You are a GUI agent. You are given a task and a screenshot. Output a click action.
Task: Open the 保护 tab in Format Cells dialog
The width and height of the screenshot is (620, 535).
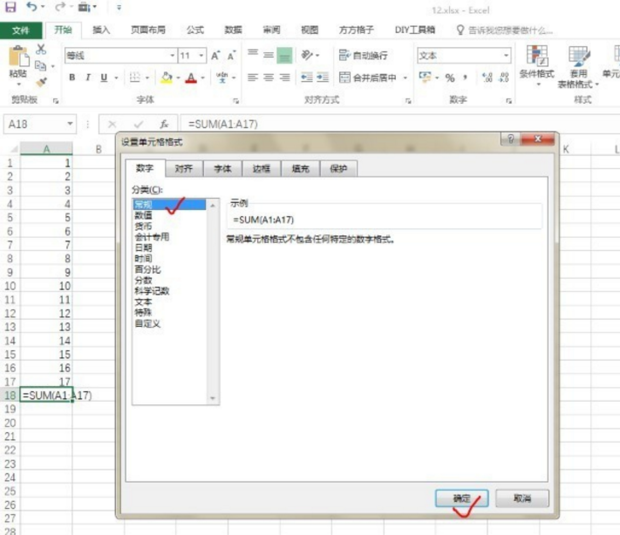pyautogui.click(x=338, y=169)
